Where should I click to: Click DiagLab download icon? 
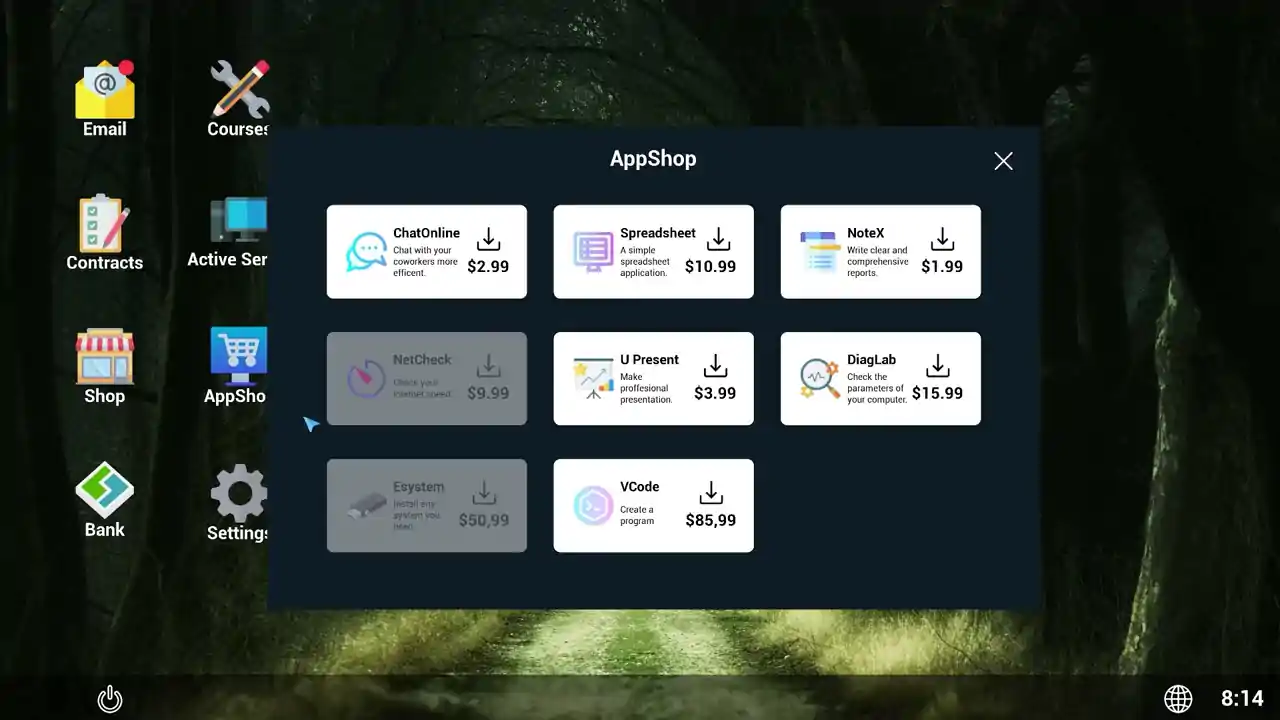pyautogui.click(x=938, y=366)
